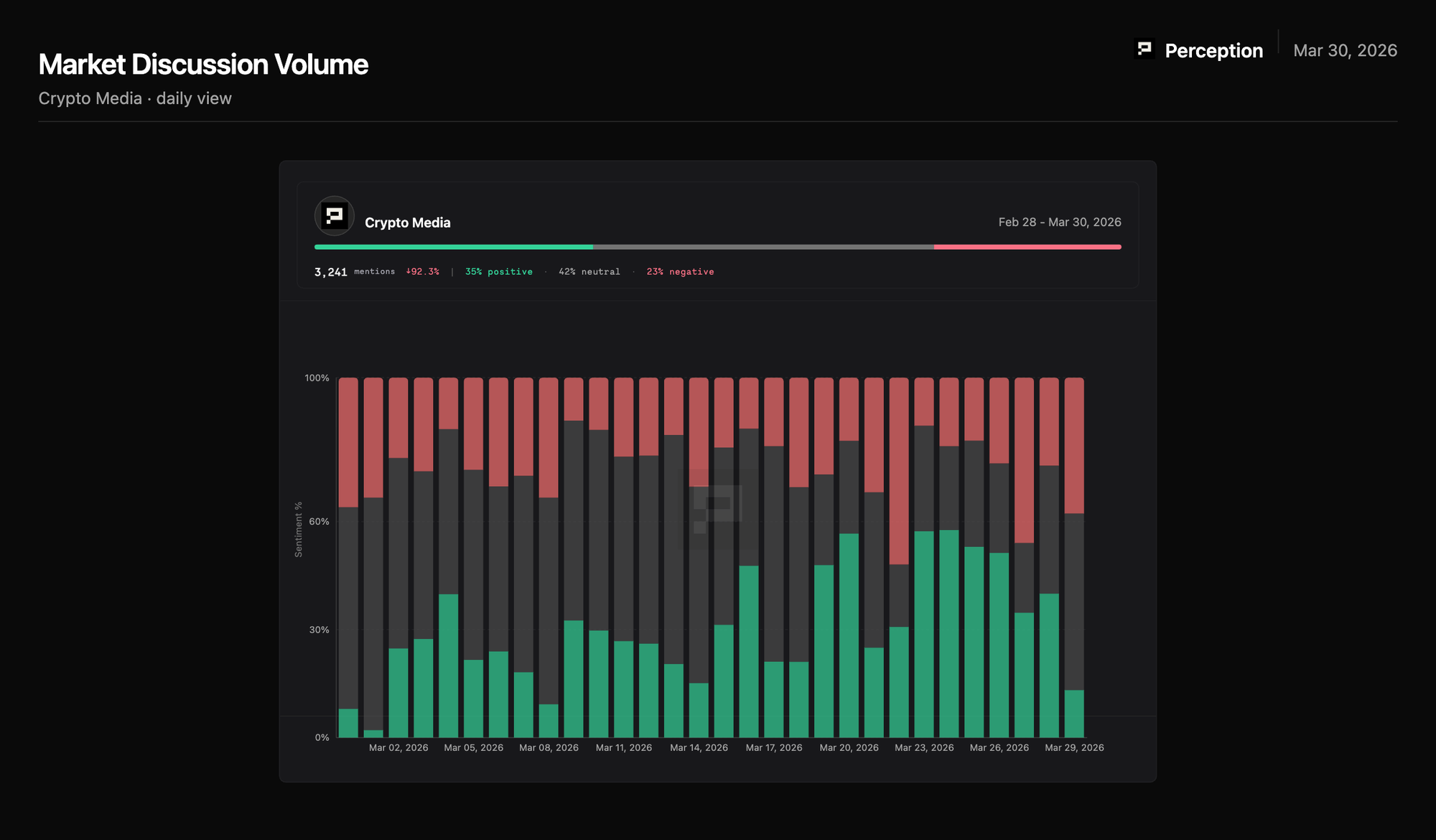
Task: Click the 92.3% decrease indicator
Action: (x=422, y=272)
